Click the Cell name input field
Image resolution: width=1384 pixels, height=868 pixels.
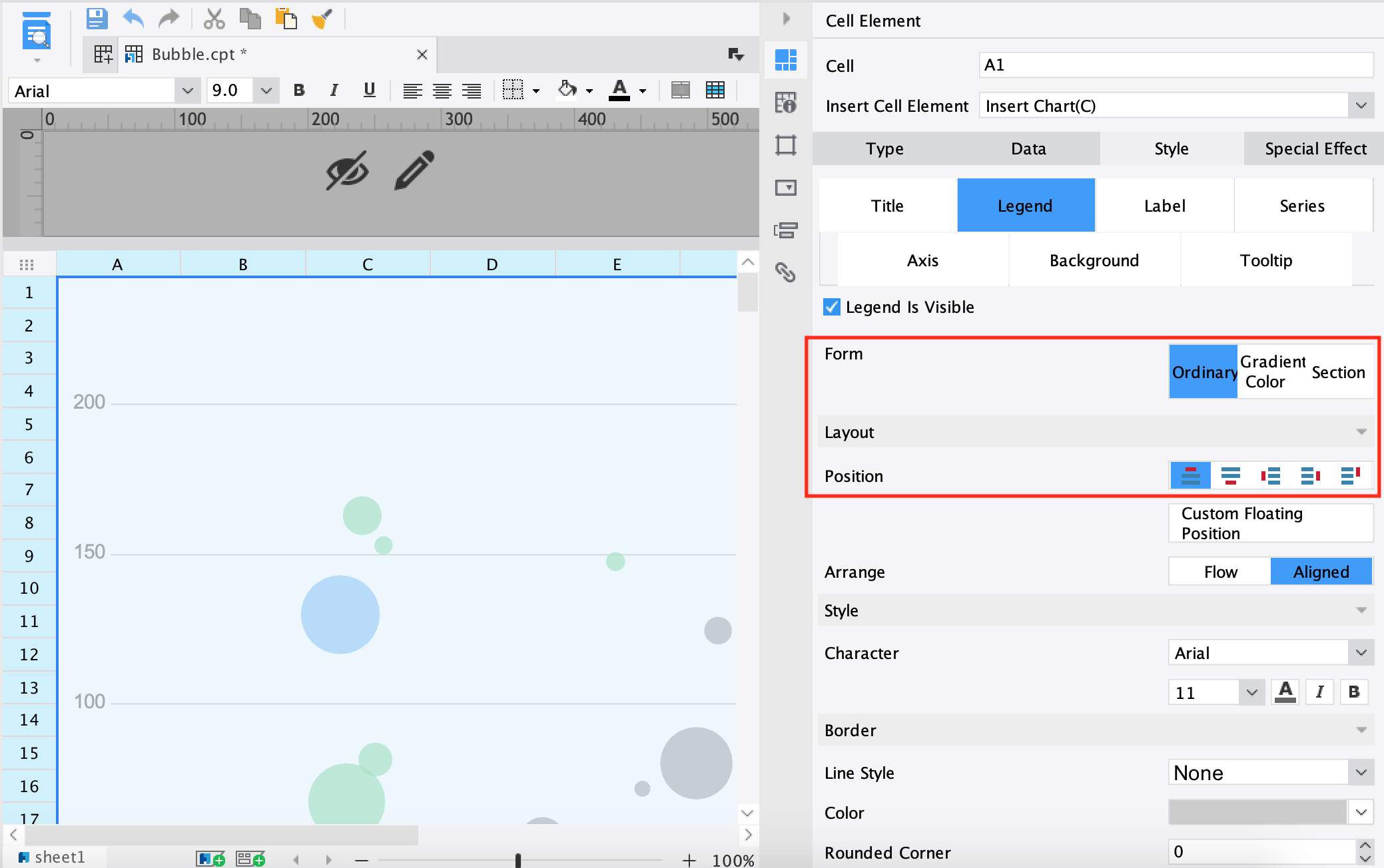(x=1175, y=65)
